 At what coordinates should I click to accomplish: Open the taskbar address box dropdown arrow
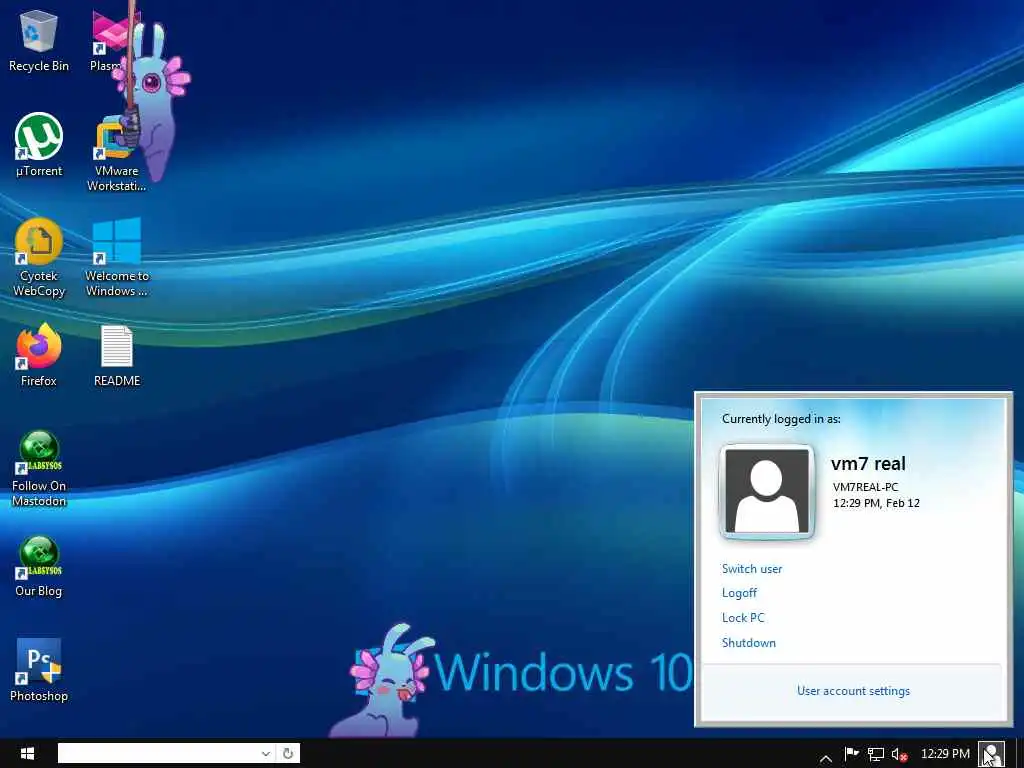coord(266,753)
